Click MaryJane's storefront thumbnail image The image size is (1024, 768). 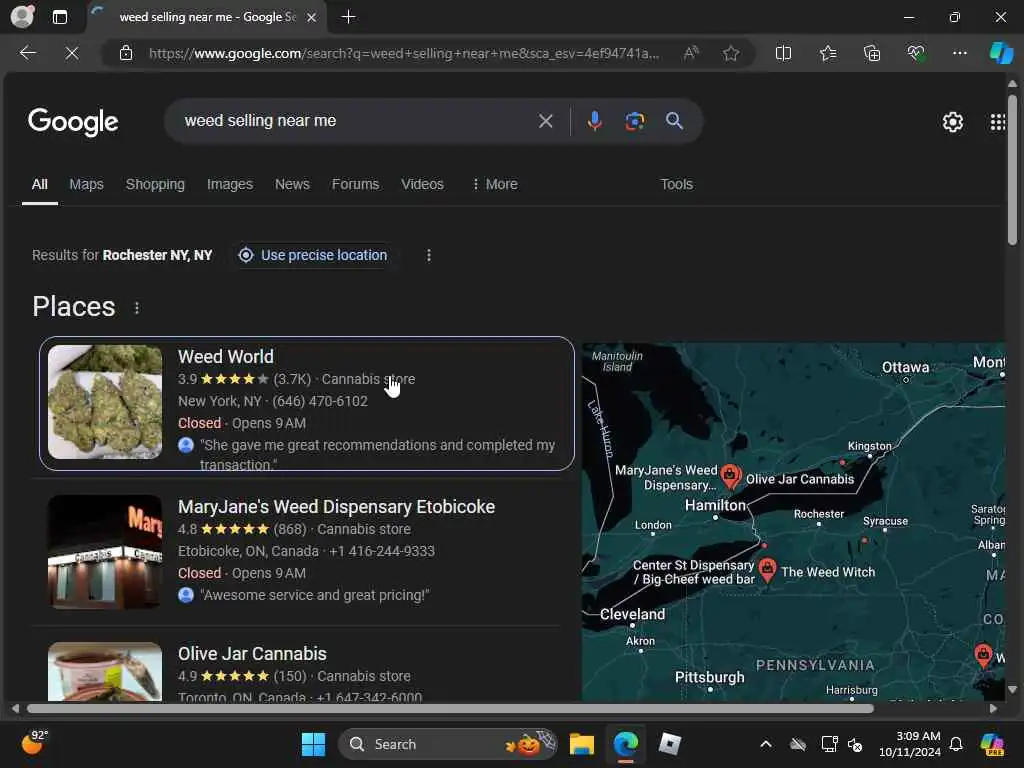(x=105, y=552)
